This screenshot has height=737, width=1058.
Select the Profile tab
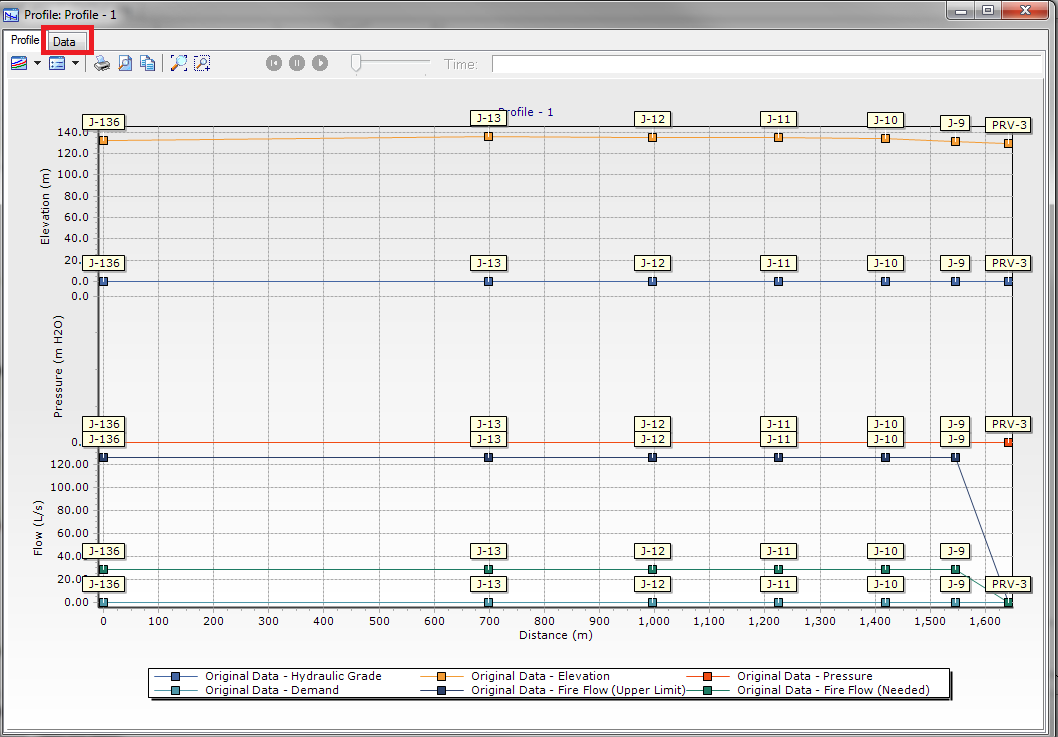(x=25, y=40)
